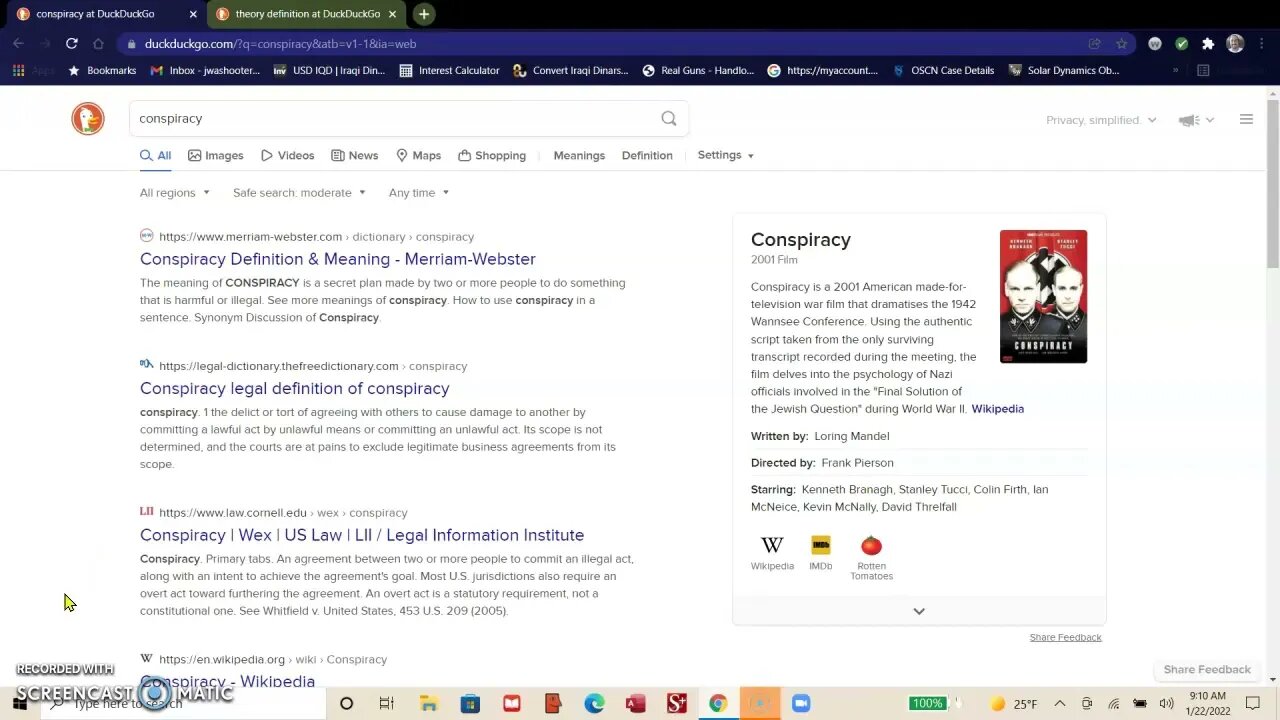The width and height of the screenshot is (1280, 720).
Task: Open Zoom app from the taskbar
Action: click(x=800, y=704)
